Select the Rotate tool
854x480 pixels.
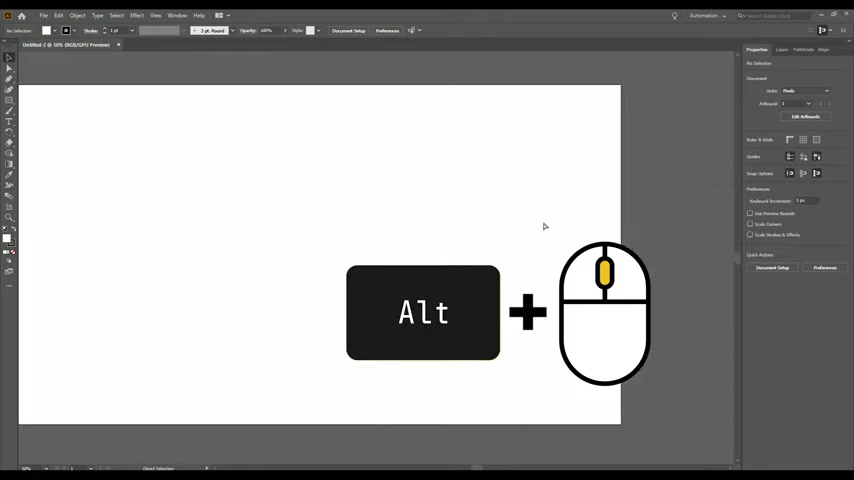pos(9,132)
